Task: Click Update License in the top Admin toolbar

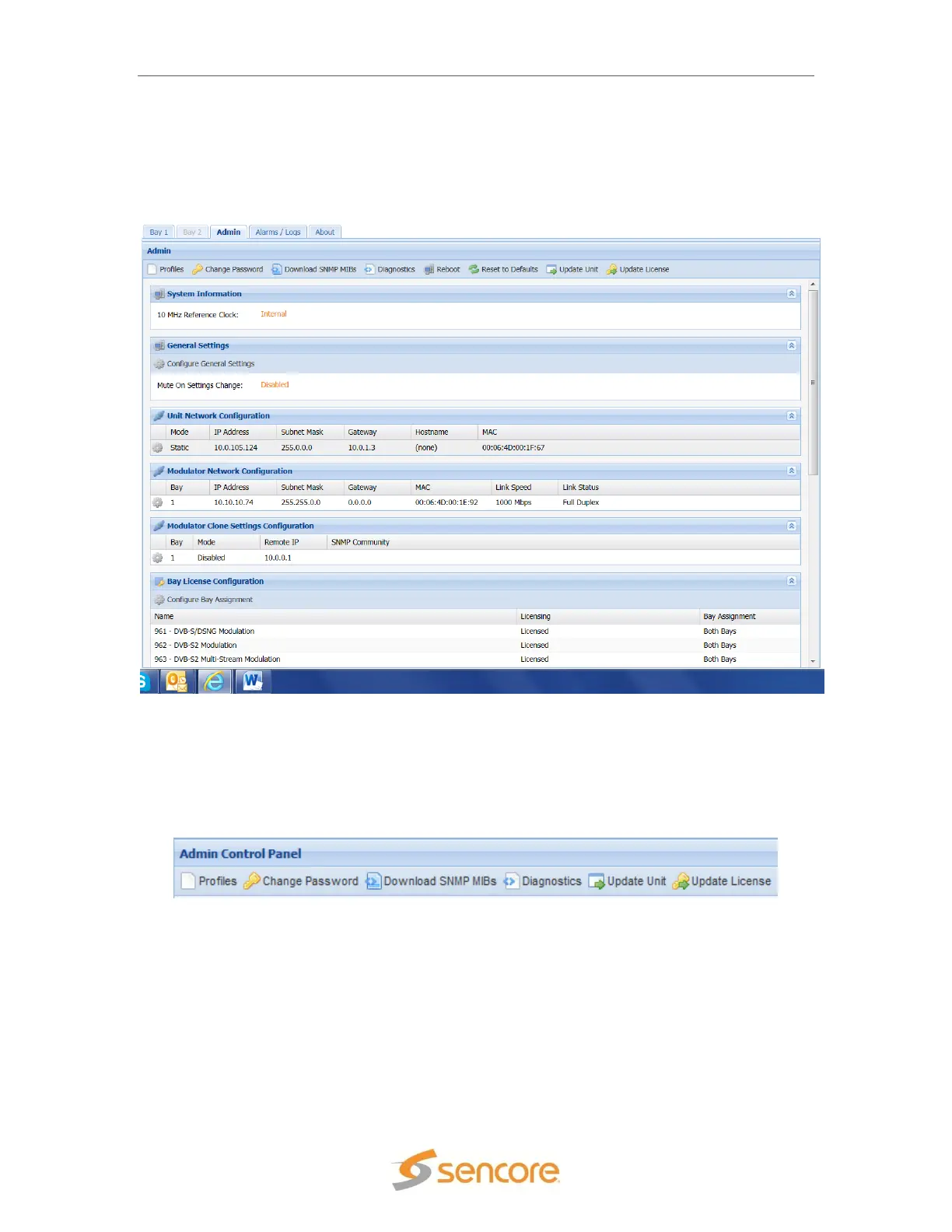Action: pyautogui.click(x=638, y=269)
